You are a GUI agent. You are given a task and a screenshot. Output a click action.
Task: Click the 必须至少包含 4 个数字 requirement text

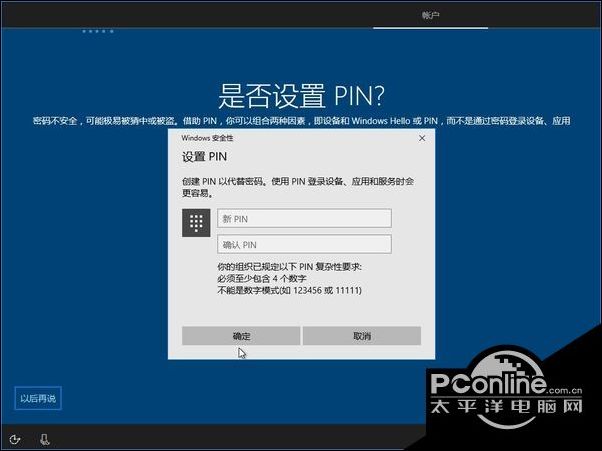pos(262,278)
